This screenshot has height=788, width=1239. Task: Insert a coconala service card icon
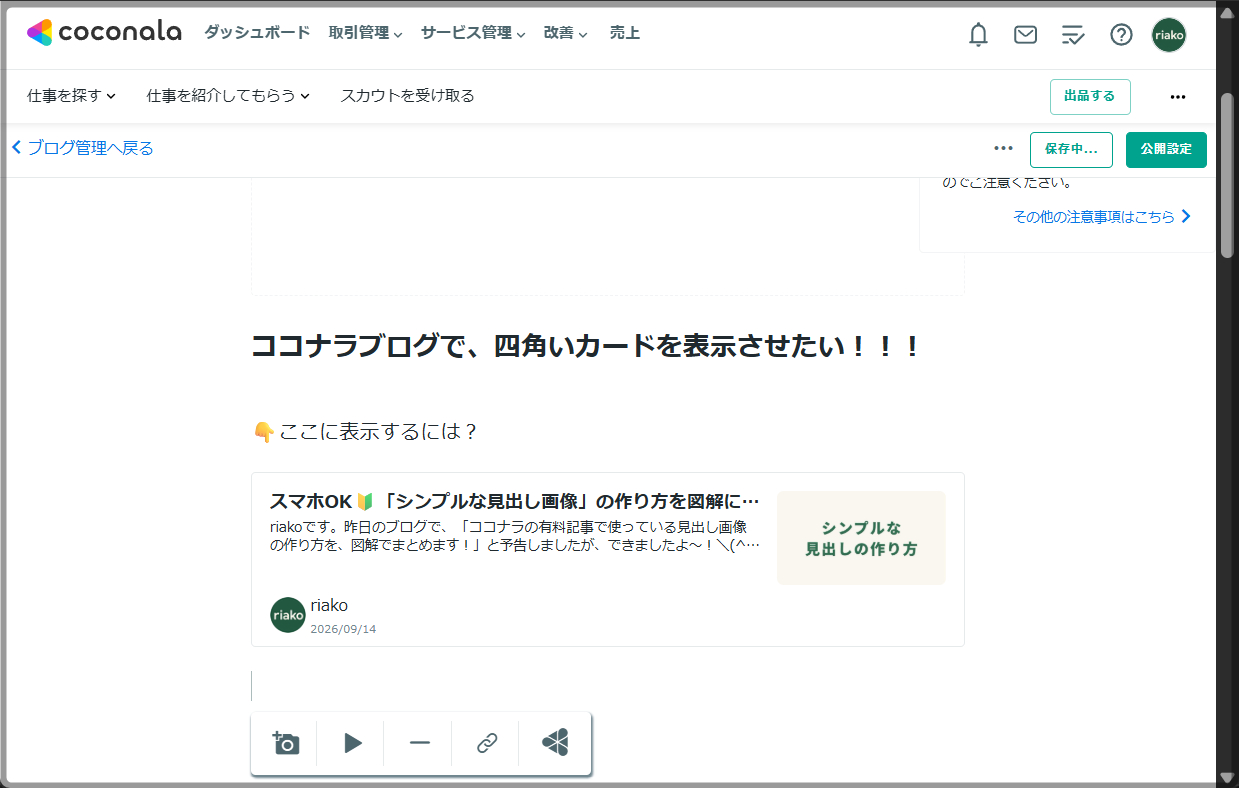click(x=555, y=742)
